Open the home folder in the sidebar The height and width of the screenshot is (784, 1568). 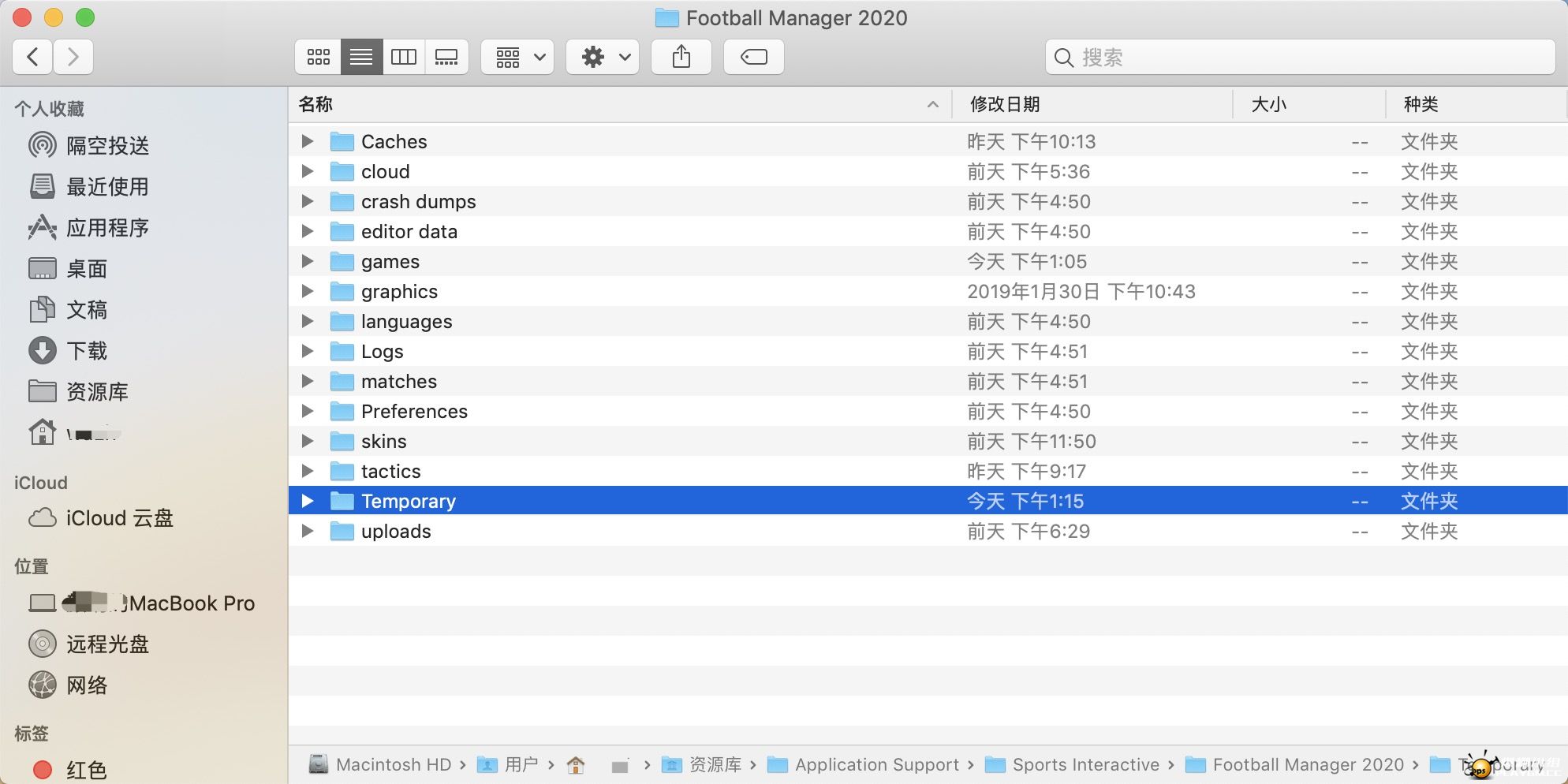tap(75, 432)
